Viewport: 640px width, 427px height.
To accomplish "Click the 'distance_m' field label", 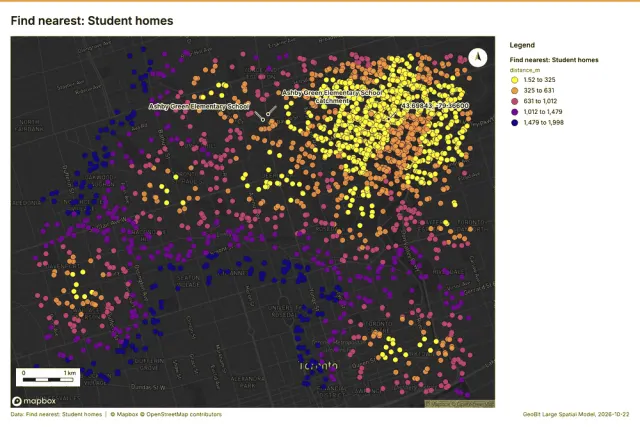I will (x=524, y=70).
